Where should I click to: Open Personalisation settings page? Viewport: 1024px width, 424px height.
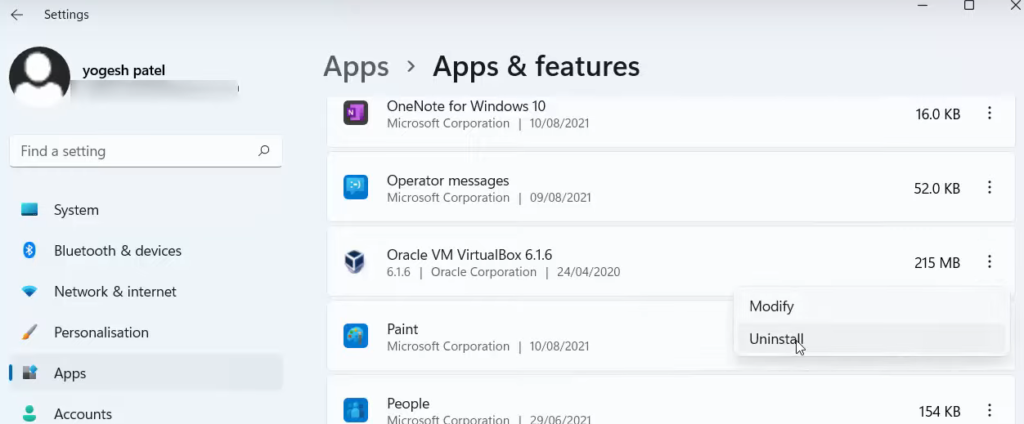(x=101, y=332)
